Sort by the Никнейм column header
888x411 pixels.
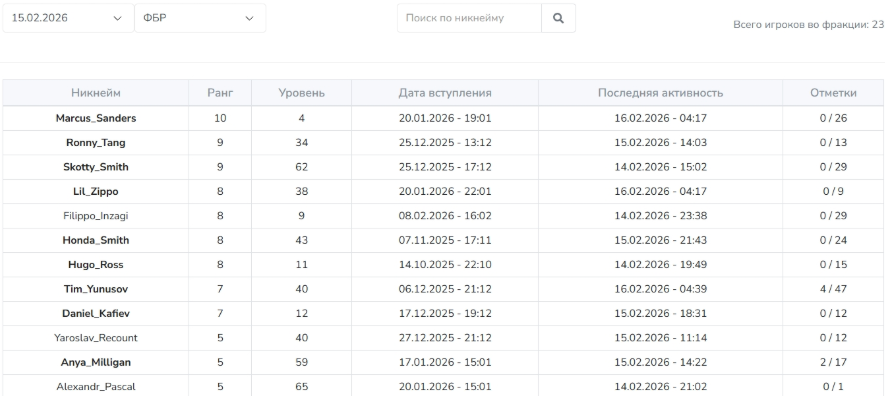click(x=96, y=93)
